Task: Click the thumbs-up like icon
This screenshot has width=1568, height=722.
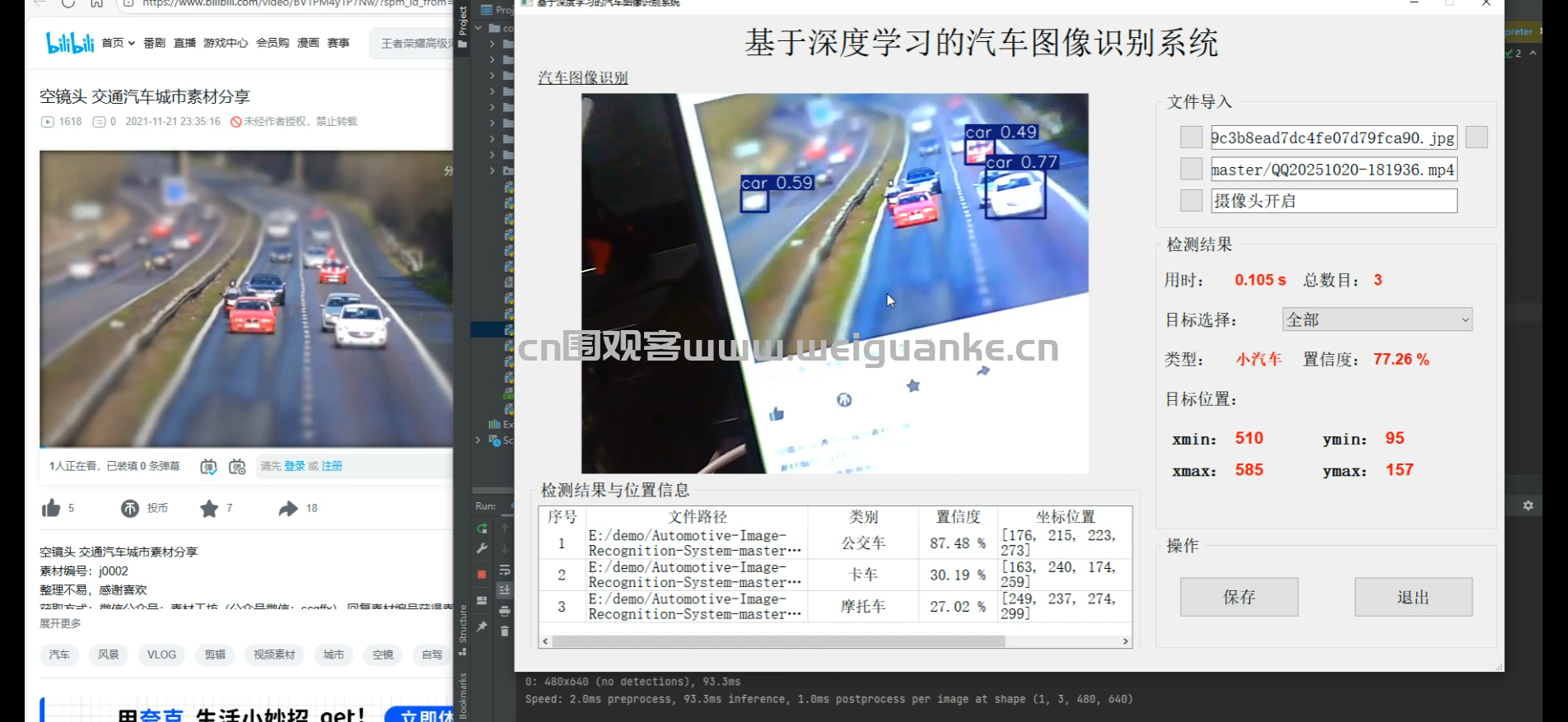Action: pyautogui.click(x=51, y=508)
